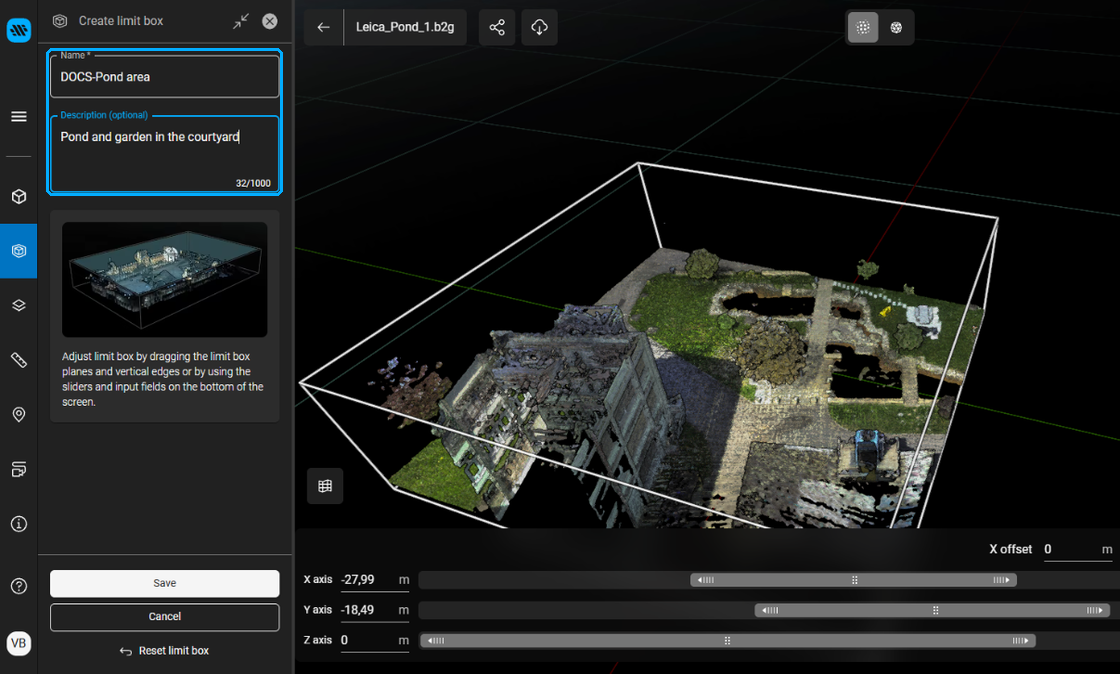Click the Y axis slider right handle

point(1094,610)
